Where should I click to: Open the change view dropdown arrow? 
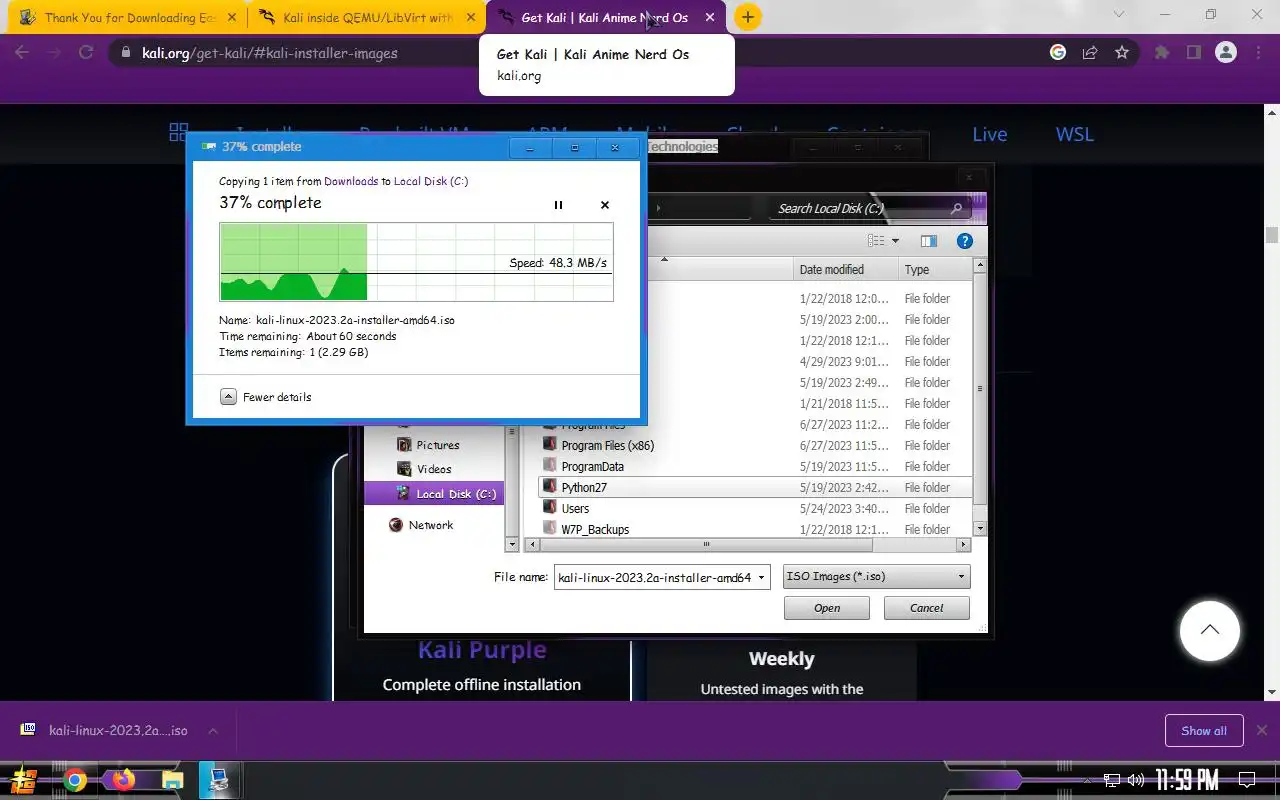[x=895, y=241]
